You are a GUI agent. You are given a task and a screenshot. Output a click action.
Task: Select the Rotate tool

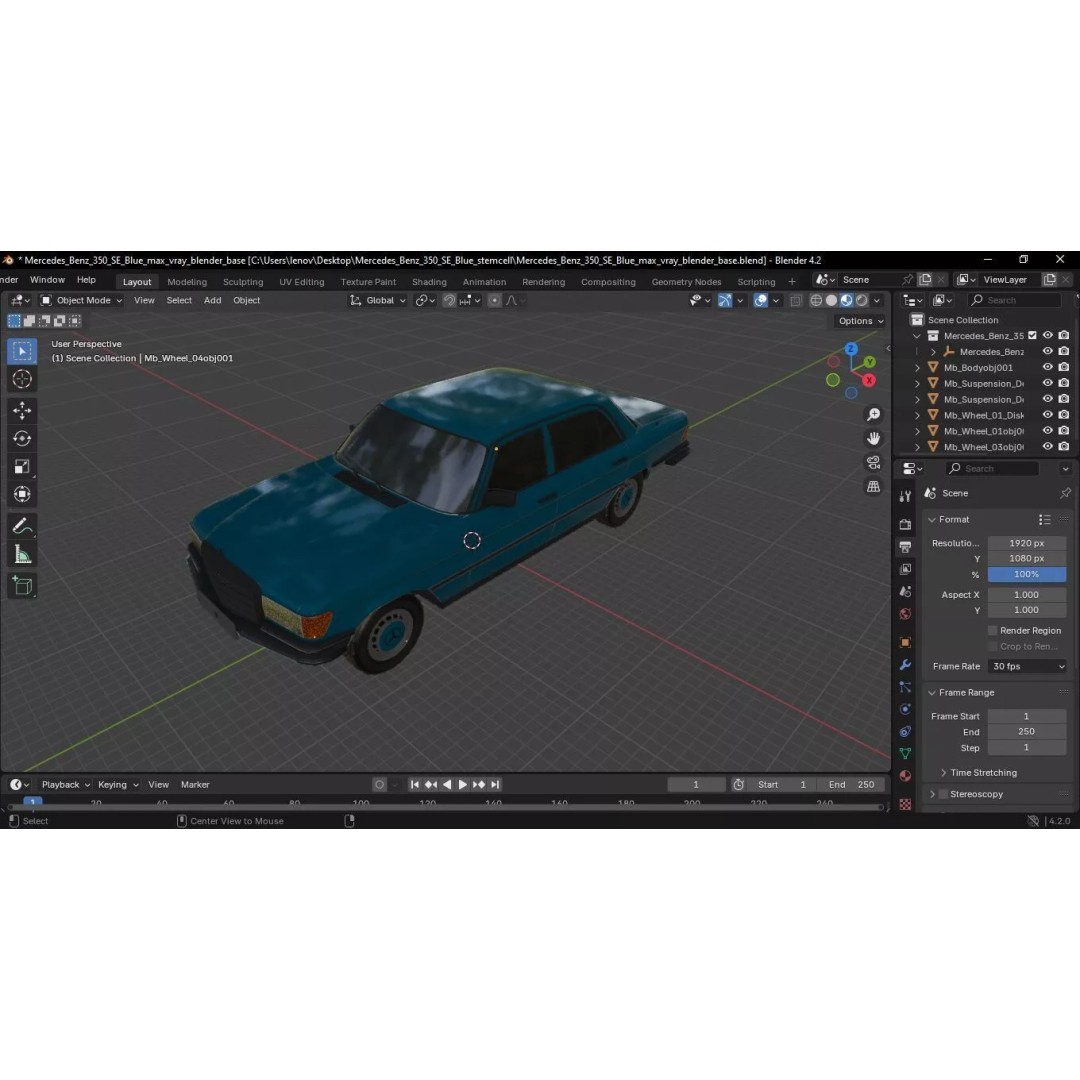coord(22,439)
